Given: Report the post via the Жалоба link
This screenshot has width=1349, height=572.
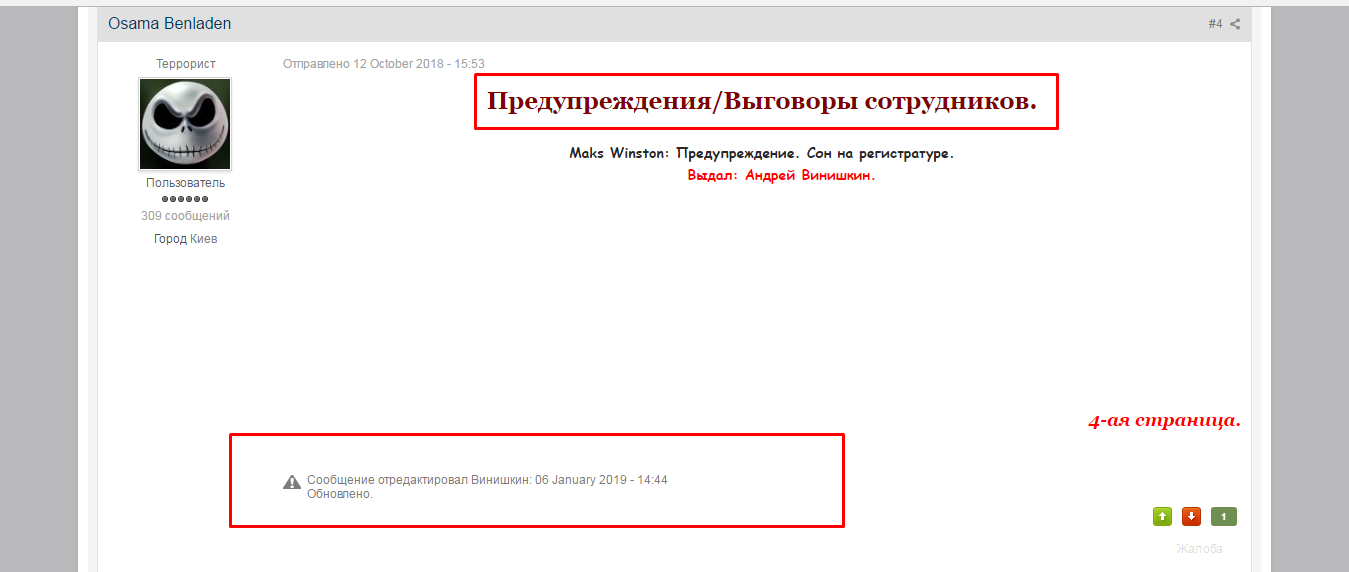Looking at the screenshot, I should [1199, 549].
